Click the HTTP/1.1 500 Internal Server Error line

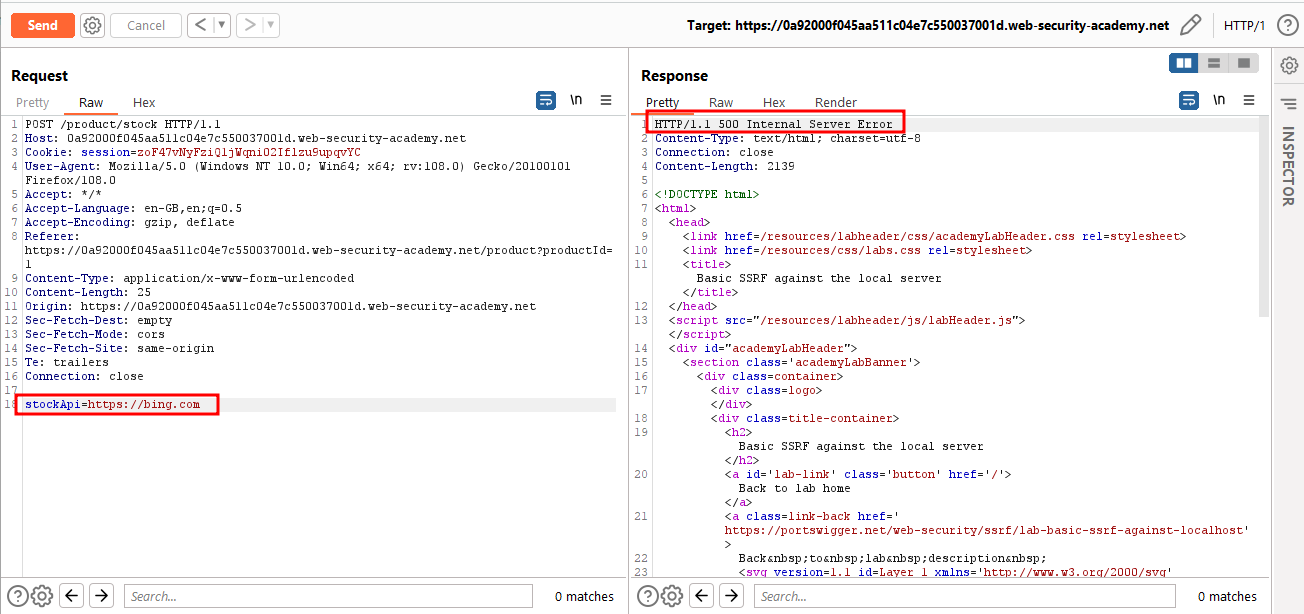coord(774,124)
